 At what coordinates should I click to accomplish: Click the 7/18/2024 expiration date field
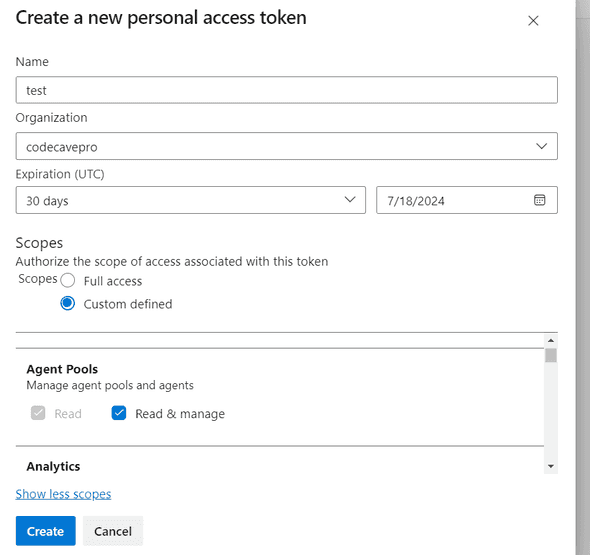point(467,200)
